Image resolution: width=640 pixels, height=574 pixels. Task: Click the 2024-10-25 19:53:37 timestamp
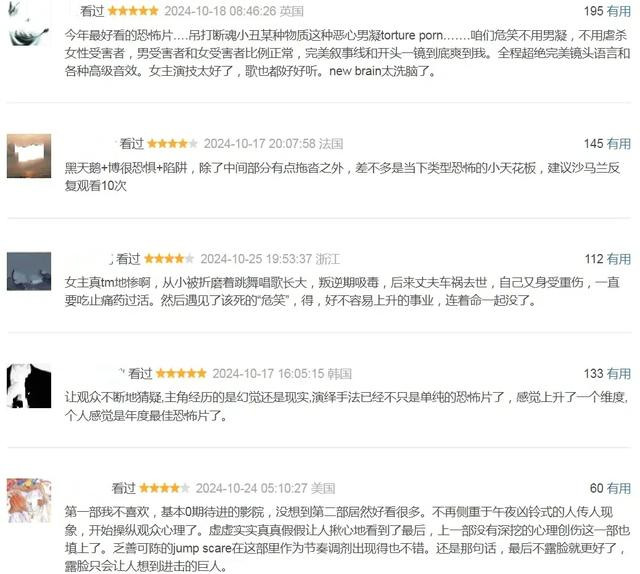pos(256,259)
